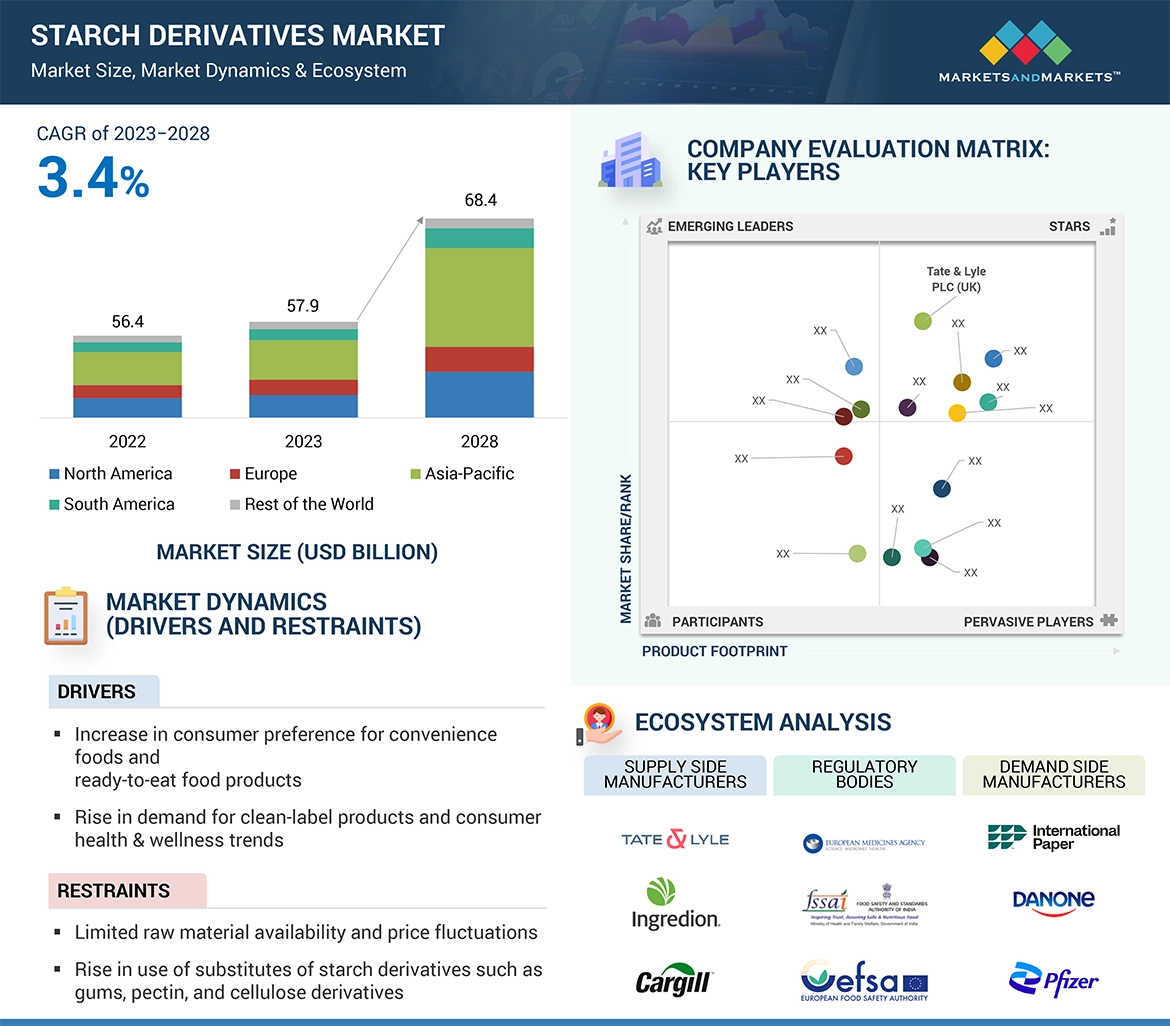Image resolution: width=1170 pixels, height=1026 pixels.
Task: Click the International Paper logo
Action: pyautogui.click(x=1053, y=838)
